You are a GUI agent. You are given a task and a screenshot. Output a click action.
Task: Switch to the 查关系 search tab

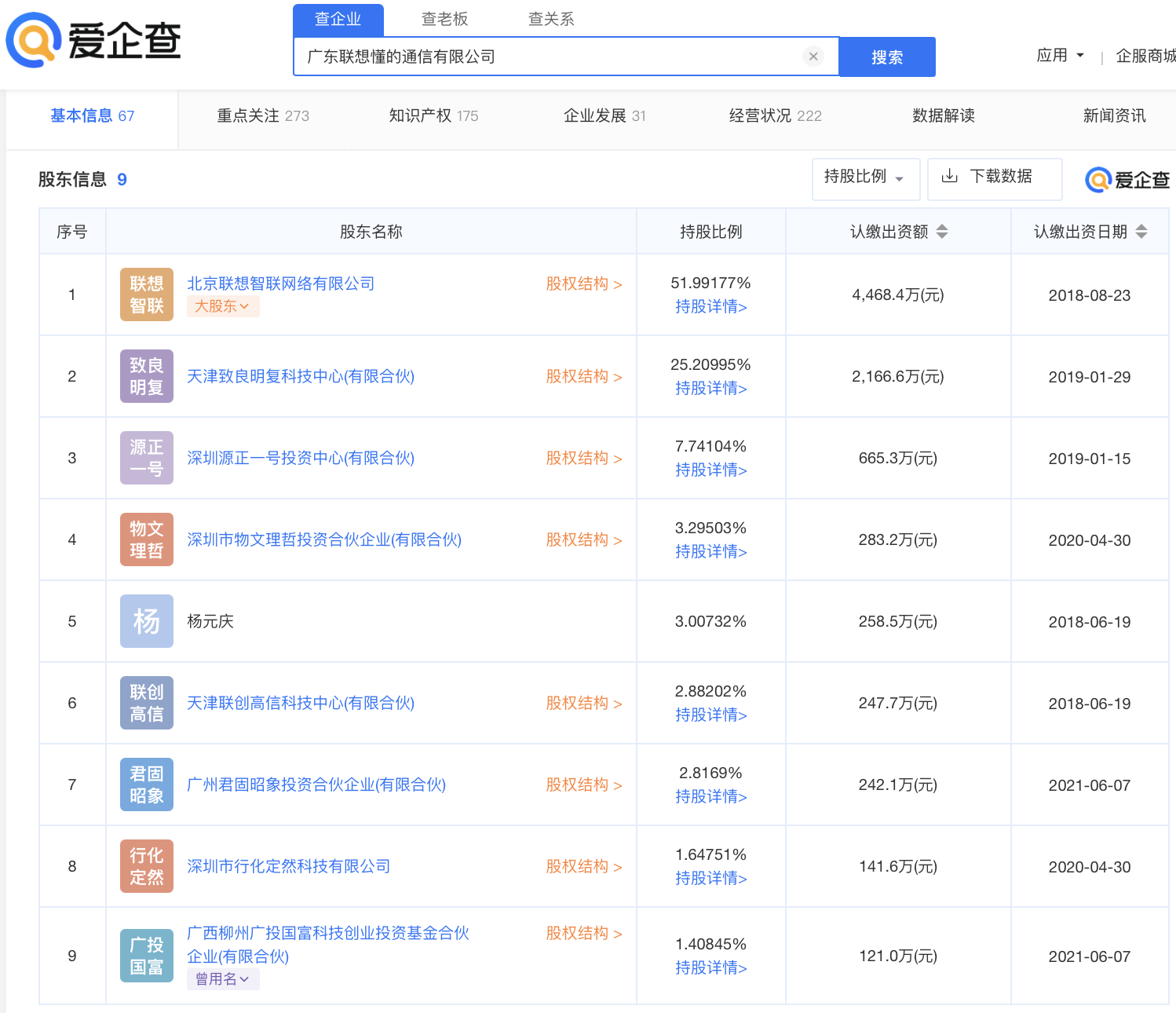[552, 19]
